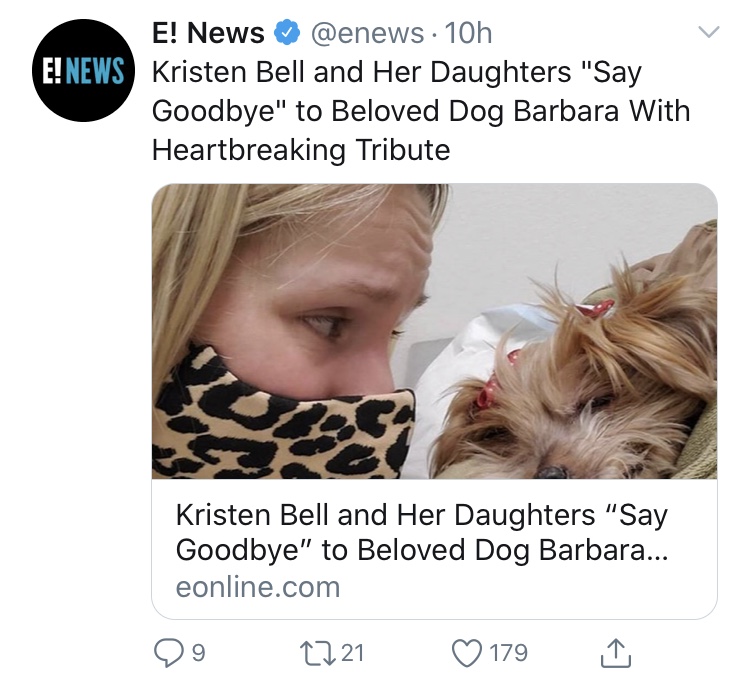Viewport: 750px width, 682px height.
Task: Click the blue verified badge
Action: click(x=287, y=33)
